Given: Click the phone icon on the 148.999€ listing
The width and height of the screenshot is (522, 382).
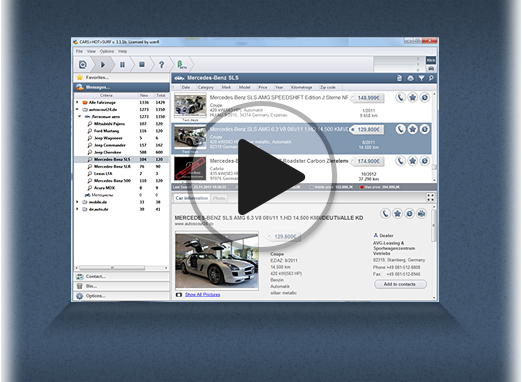Looking at the screenshot, I should click(x=400, y=97).
